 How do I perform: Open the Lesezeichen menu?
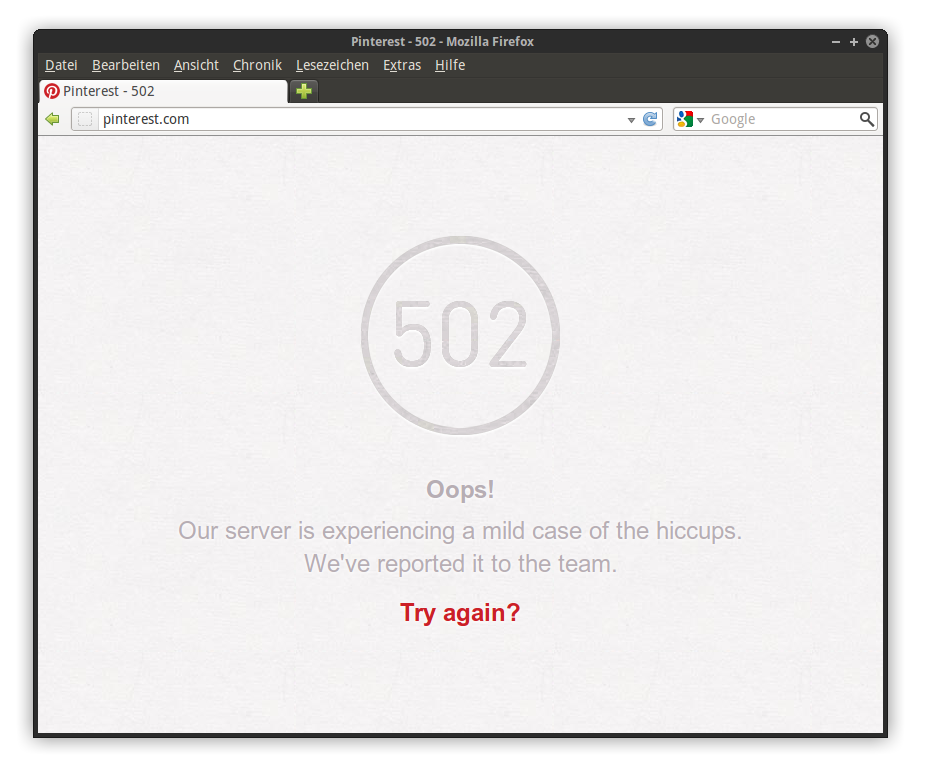click(332, 65)
